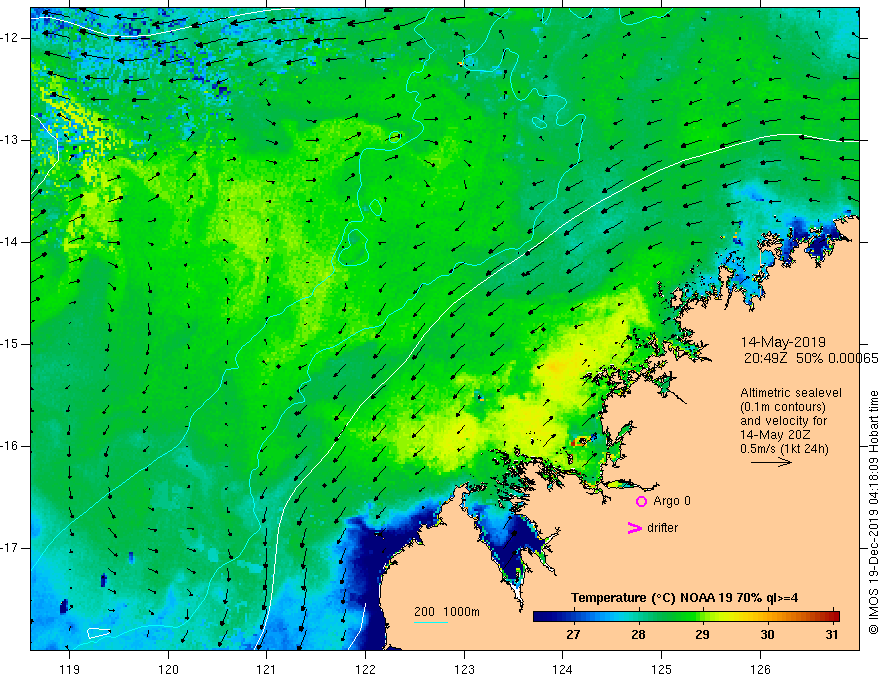Viewport: 880px width, 680px height.
Task: Click the longitude axis label '119'
Action: [x=70, y=669]
